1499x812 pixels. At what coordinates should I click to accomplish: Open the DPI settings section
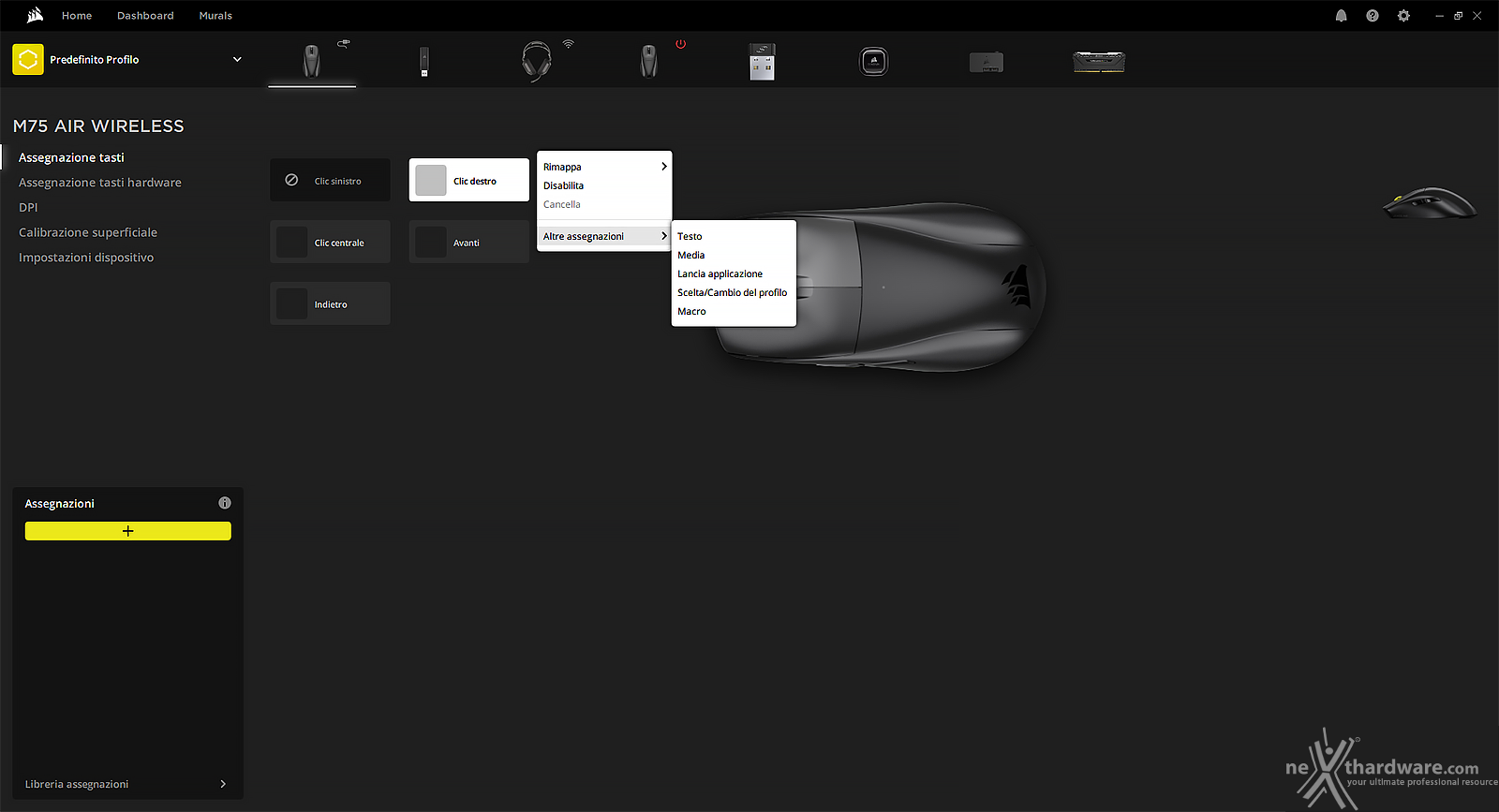coord(28,208)
